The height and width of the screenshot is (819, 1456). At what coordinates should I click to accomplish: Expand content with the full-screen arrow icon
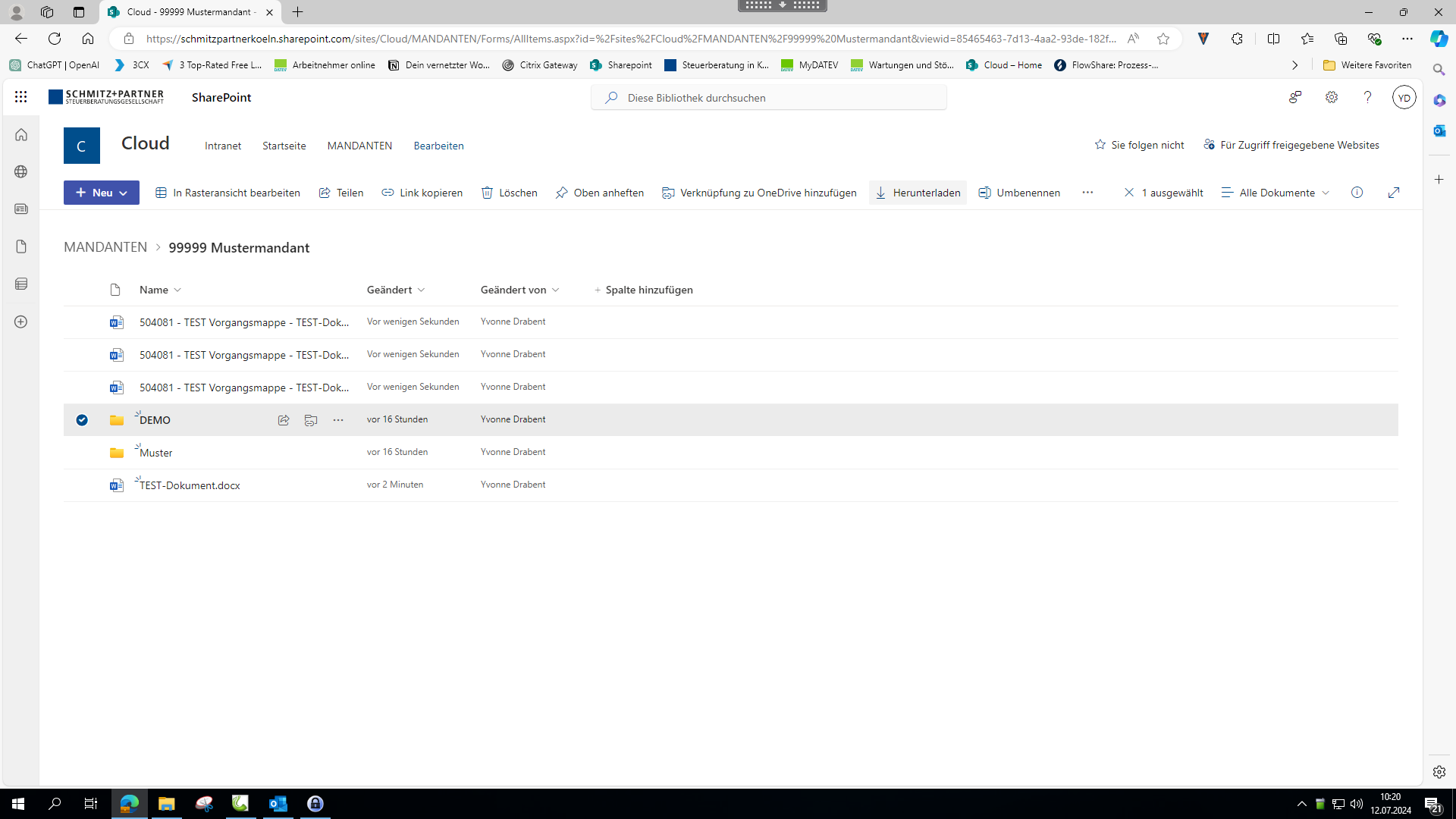tap(1393, 193)
